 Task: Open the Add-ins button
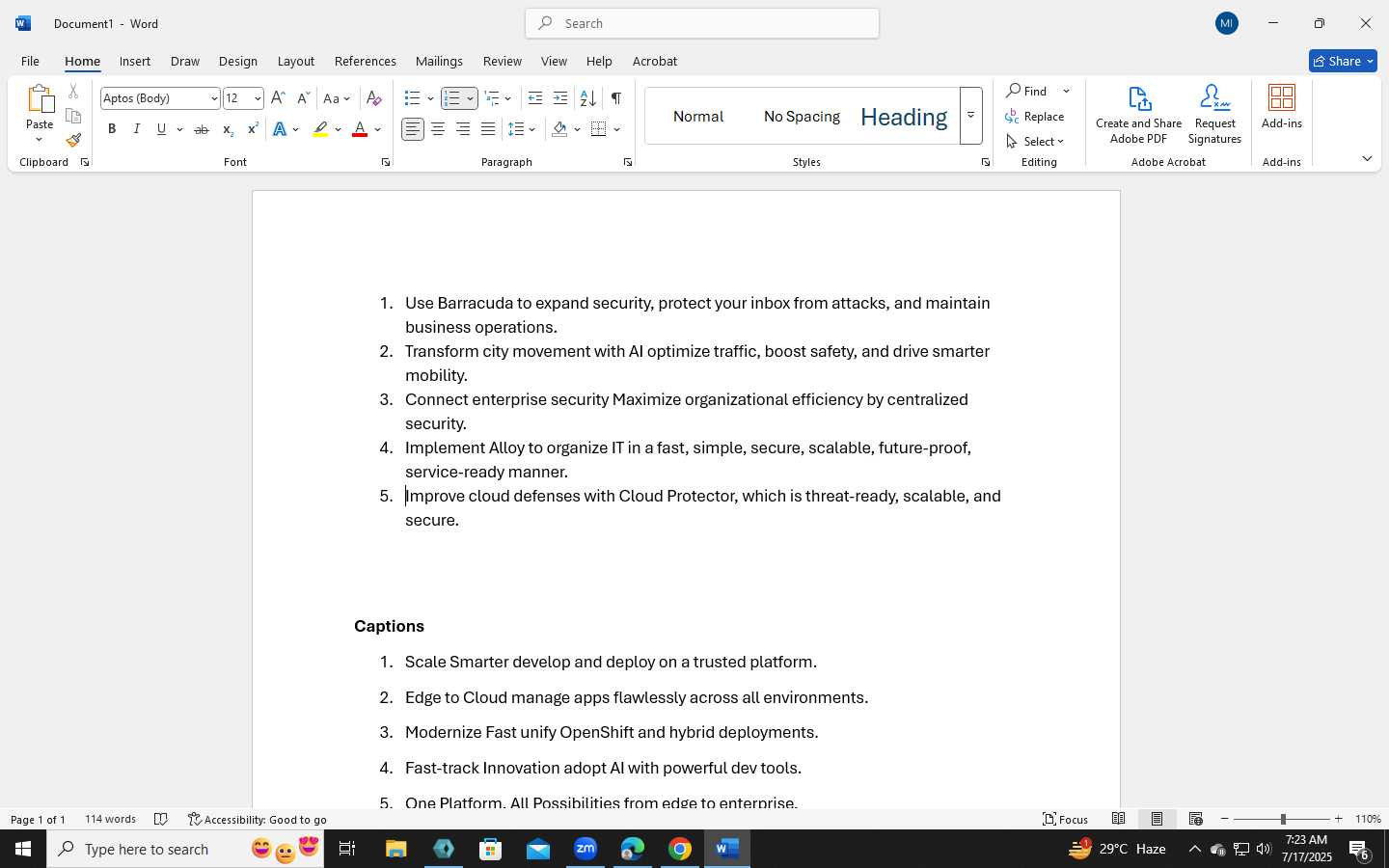coord(1282,106)
